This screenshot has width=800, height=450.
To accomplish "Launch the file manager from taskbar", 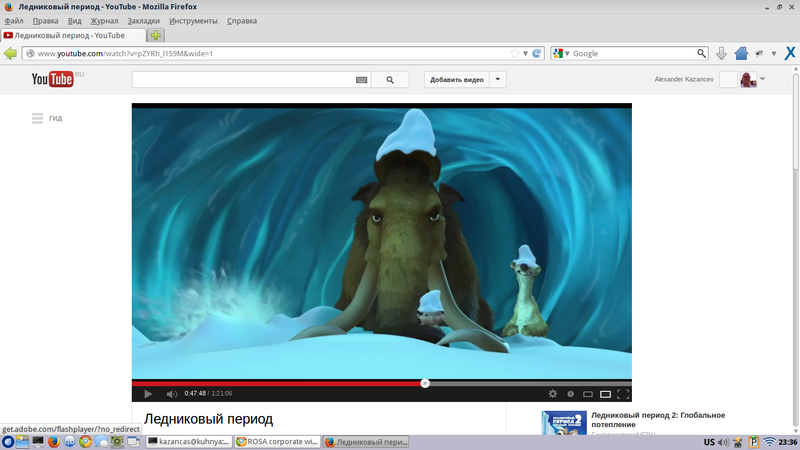I will click(22, 442).
